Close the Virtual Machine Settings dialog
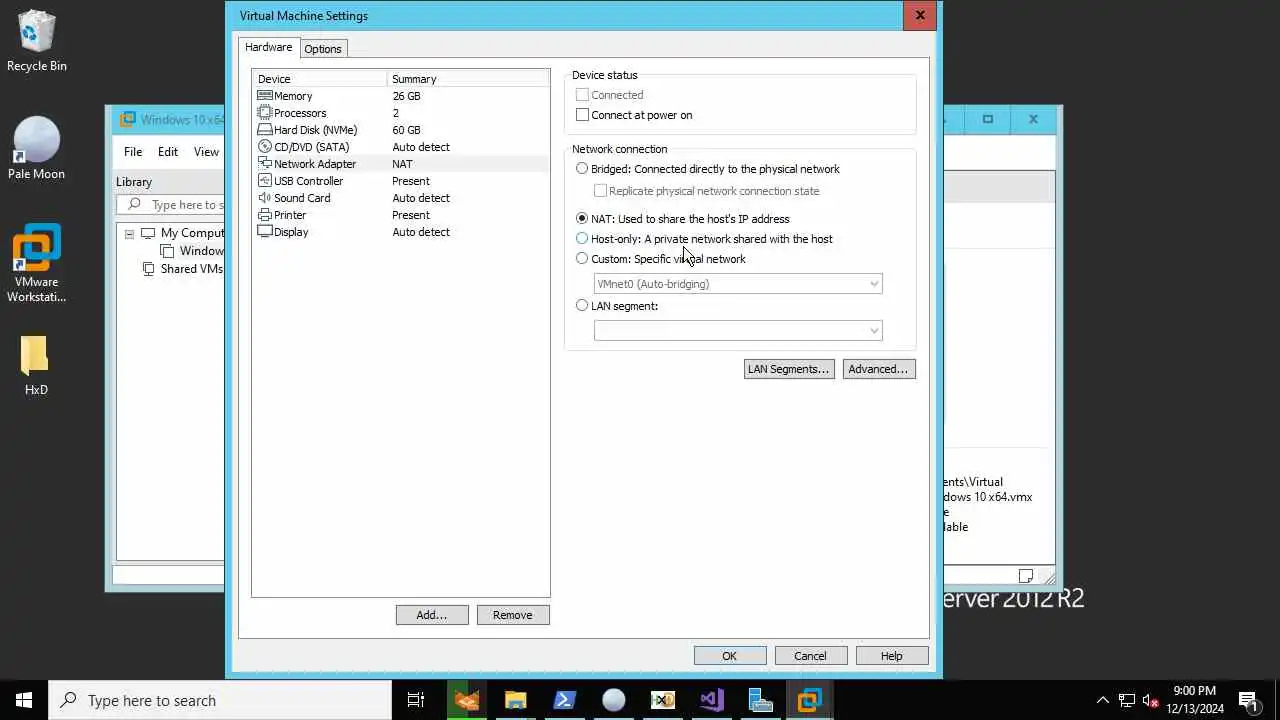Screen dimensions: 1280x720 pos(920,15)
